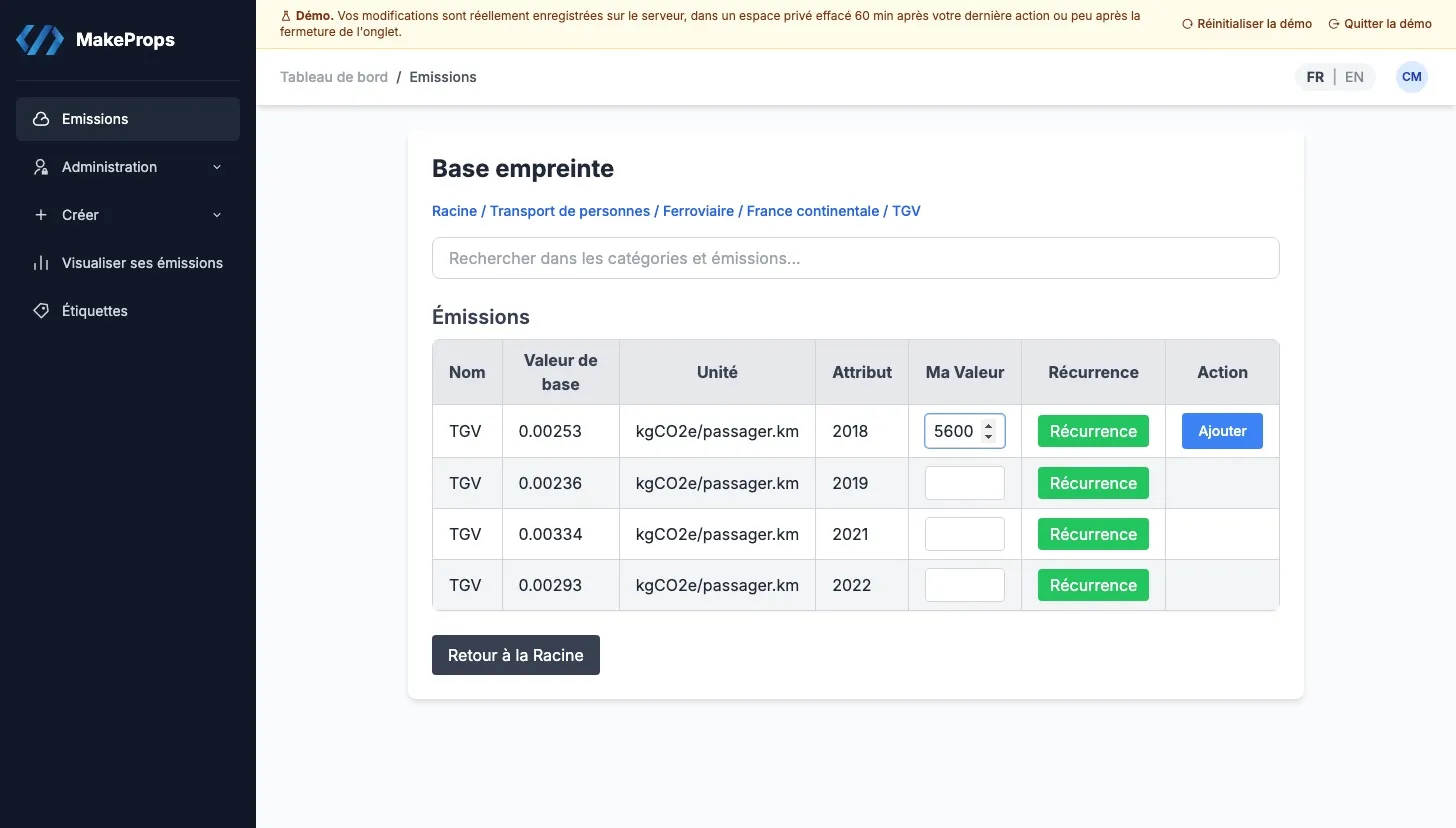This screenshot has height=828, width=1456.
Task: Click the CM user avatar
Action: pyautogui.click(x=1412, y=77)
